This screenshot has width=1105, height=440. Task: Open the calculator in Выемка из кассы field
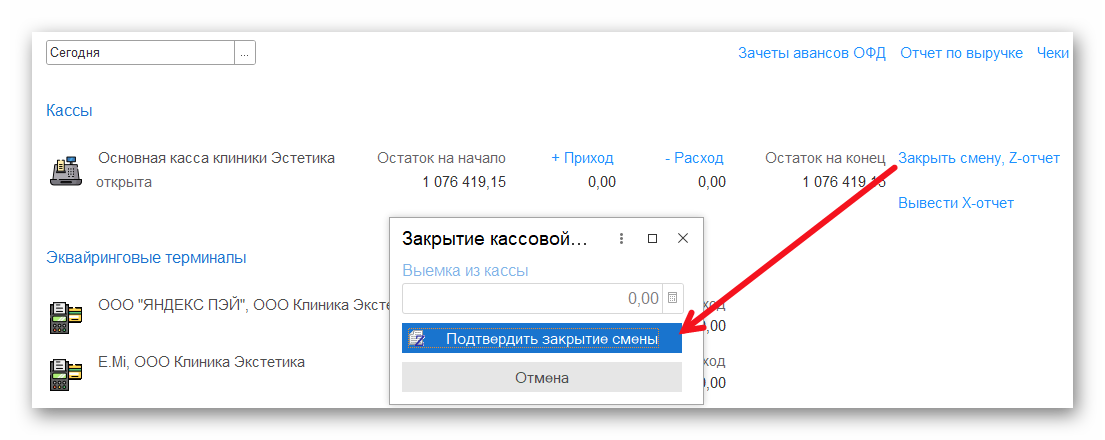(672, 298)
